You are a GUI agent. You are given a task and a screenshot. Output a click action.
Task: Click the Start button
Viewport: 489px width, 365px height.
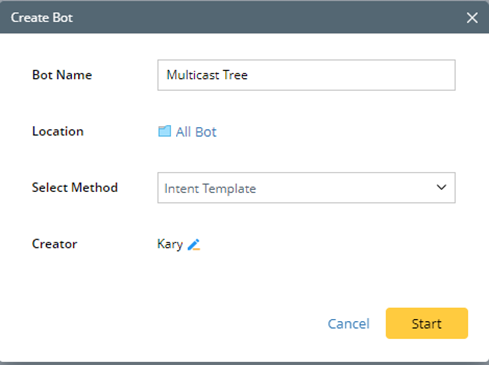(427, 323)
